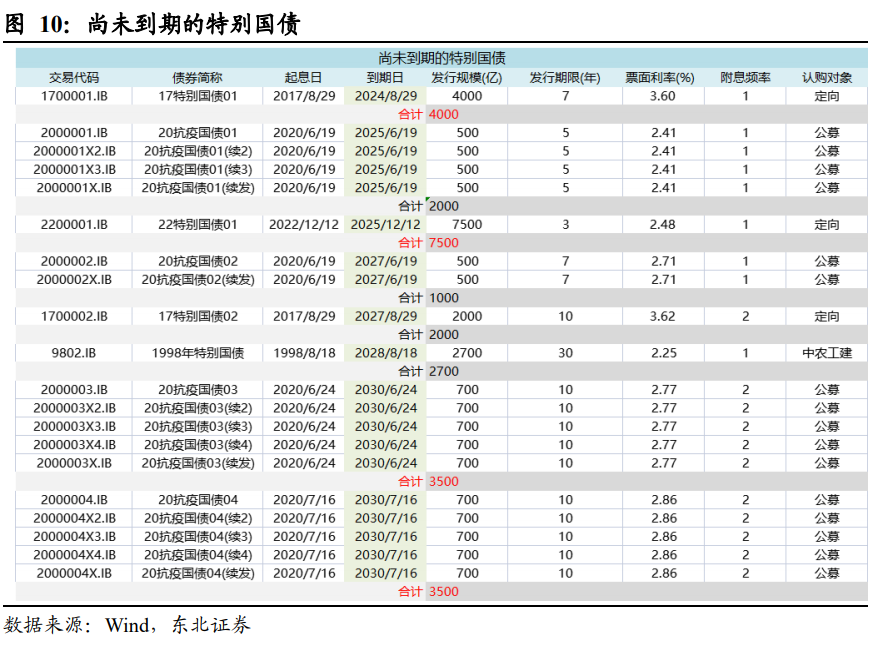Screen dimensions: 885x648
Task: Select code cell 1700002.IB
Action: click(x=74, y=316)
